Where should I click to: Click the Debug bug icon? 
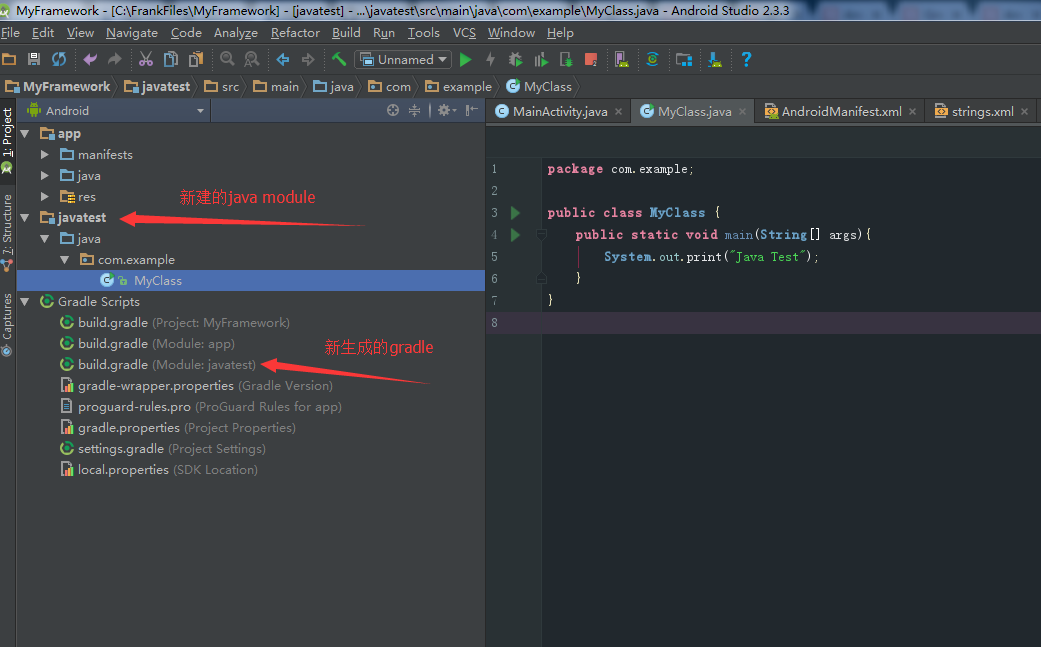[515, 60]
